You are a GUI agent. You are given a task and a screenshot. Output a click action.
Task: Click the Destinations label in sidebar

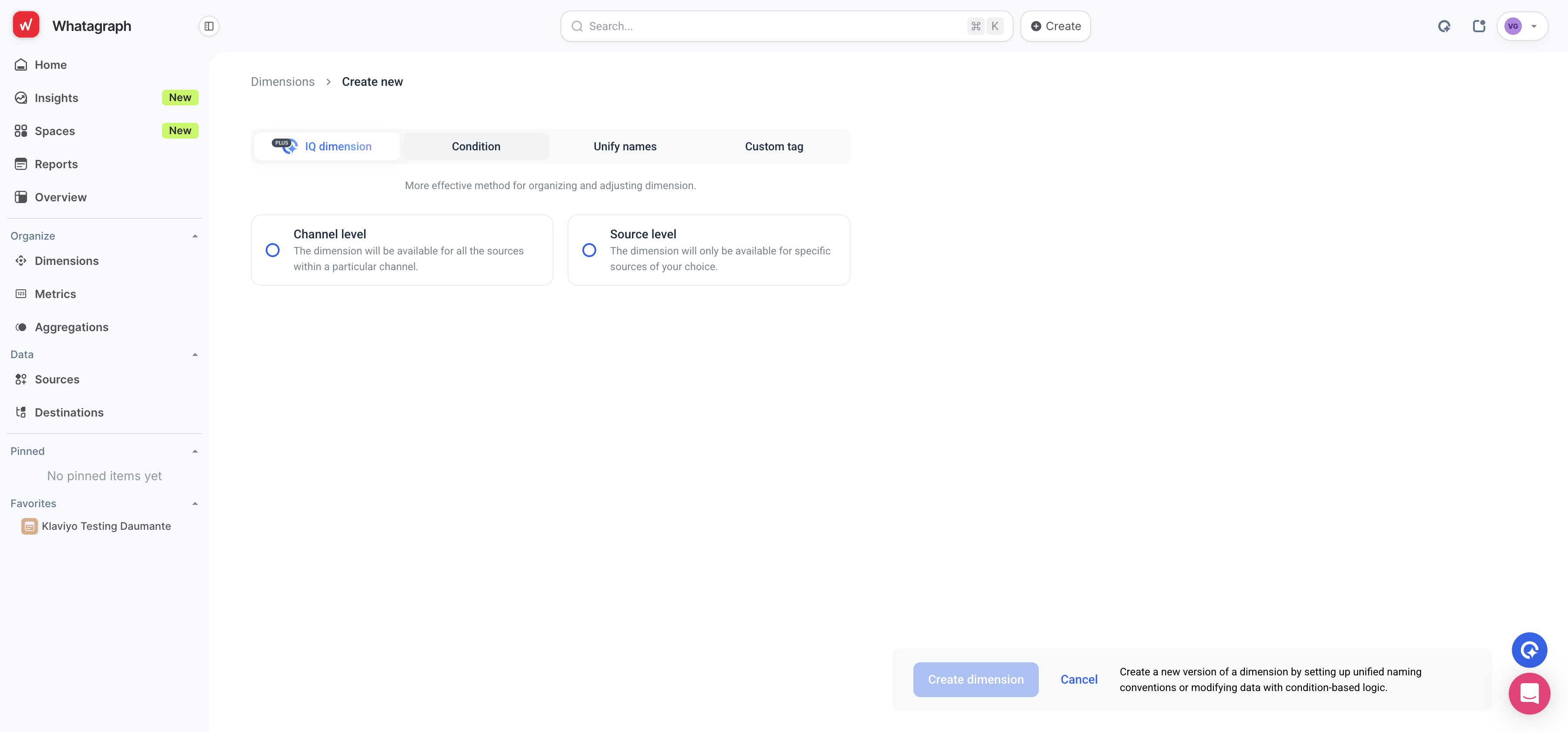(x=69, y=412)
